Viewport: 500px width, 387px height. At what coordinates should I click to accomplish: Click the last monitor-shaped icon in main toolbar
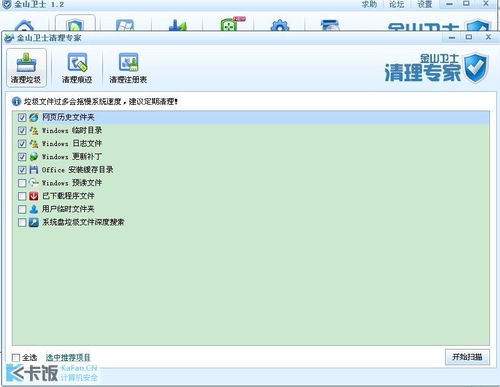330,26
